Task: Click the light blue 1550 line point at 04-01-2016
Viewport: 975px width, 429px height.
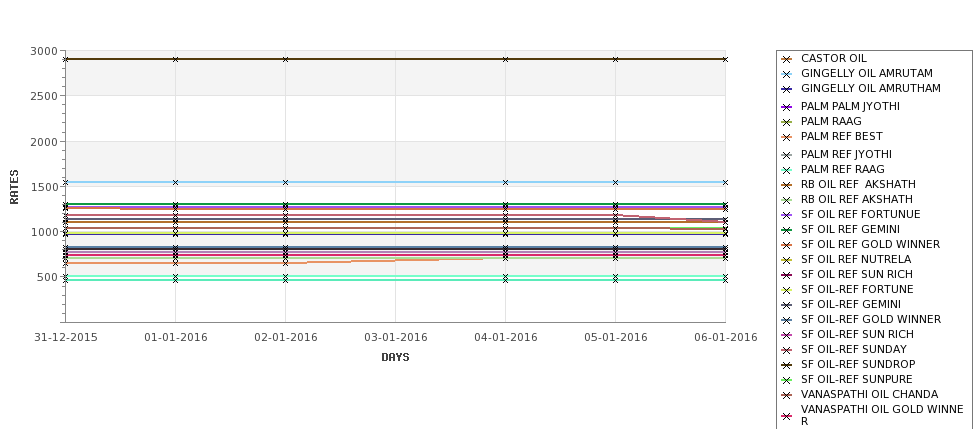Action: coord(506,182)
